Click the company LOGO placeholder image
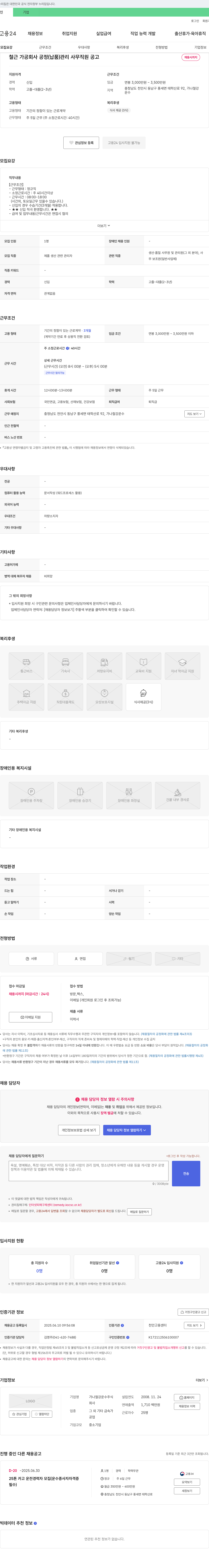Viewport: 209px width, 1568px height. point(30,1401)
